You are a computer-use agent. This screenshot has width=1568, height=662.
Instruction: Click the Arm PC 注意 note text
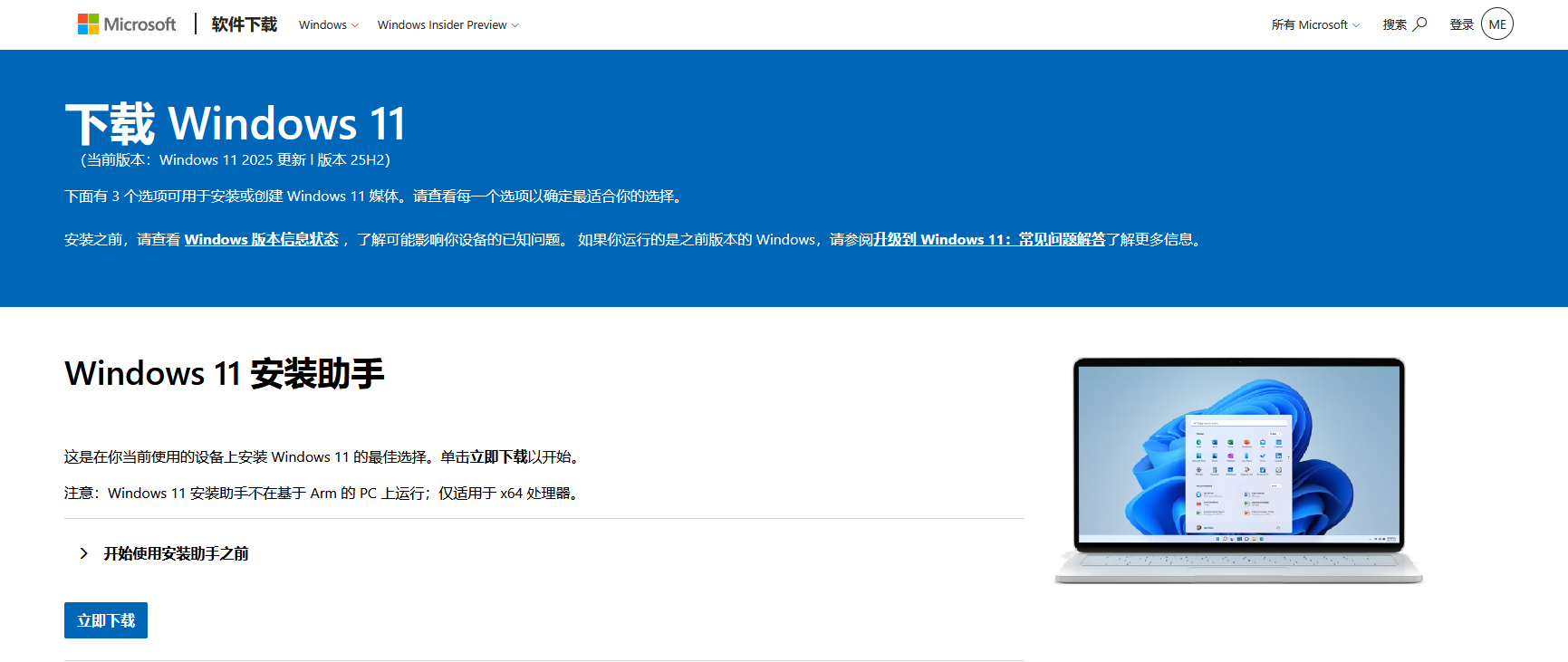[x=323, y=494]
